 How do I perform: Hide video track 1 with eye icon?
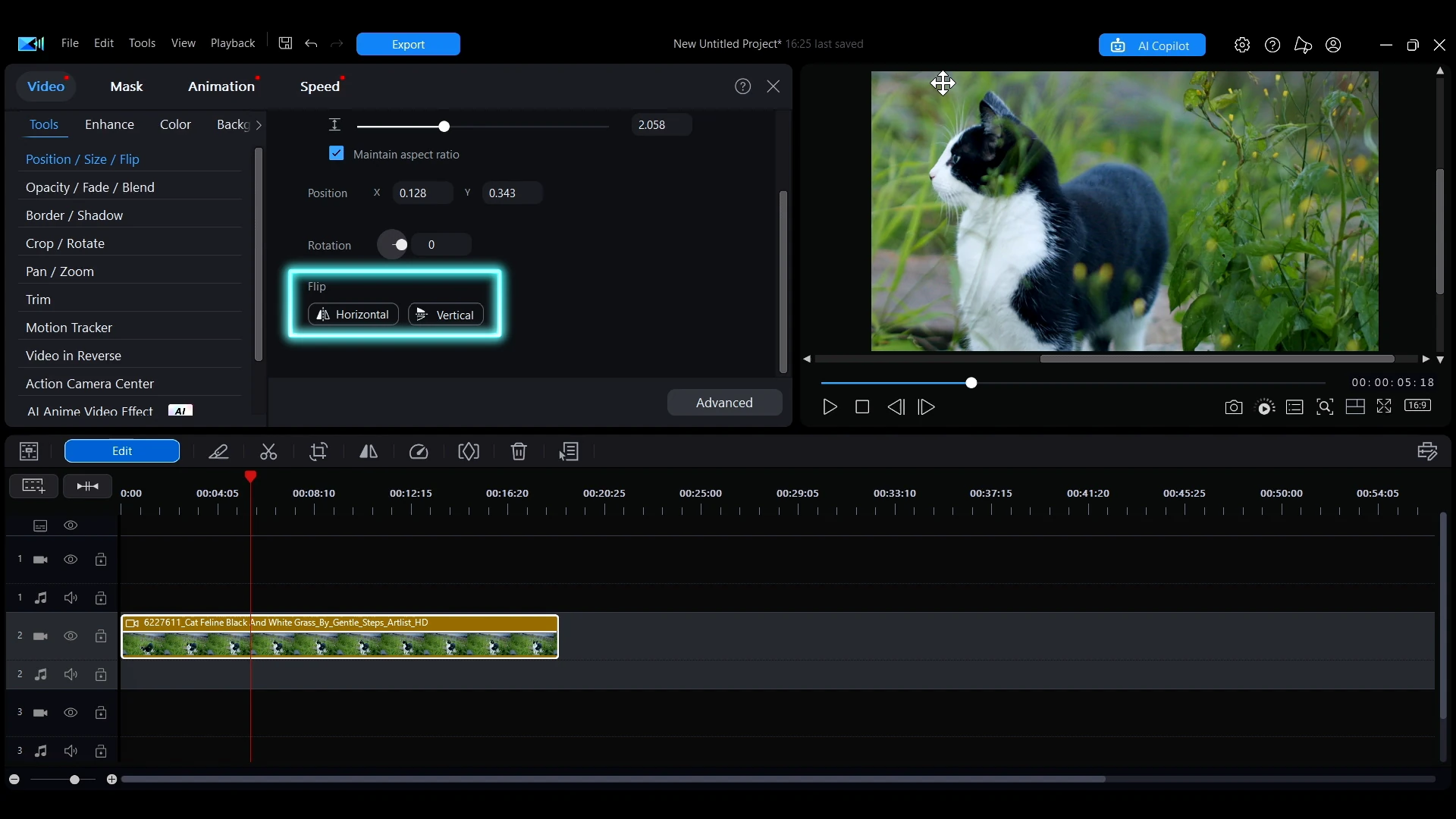[x=71, y=560]
